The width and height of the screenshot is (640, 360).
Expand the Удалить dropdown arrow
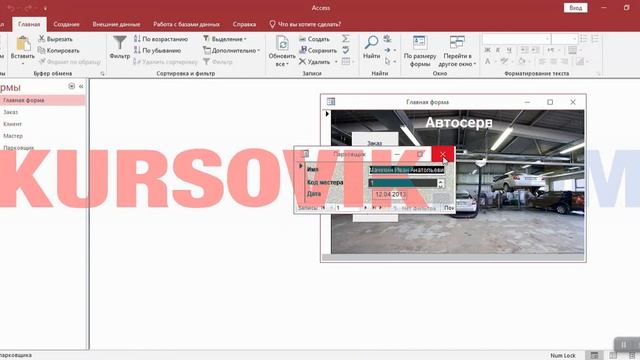336,62
